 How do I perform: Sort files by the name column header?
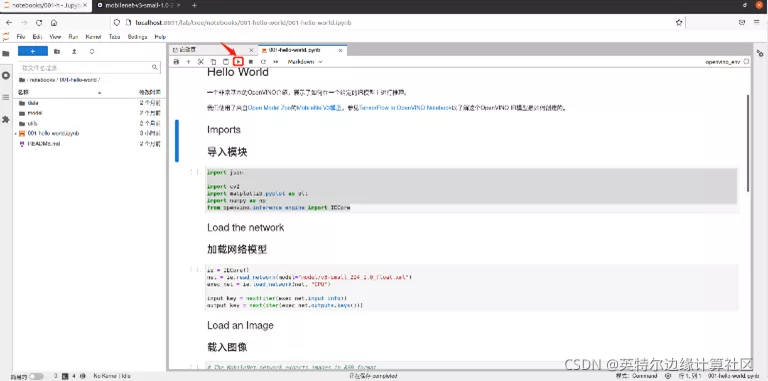60,92
